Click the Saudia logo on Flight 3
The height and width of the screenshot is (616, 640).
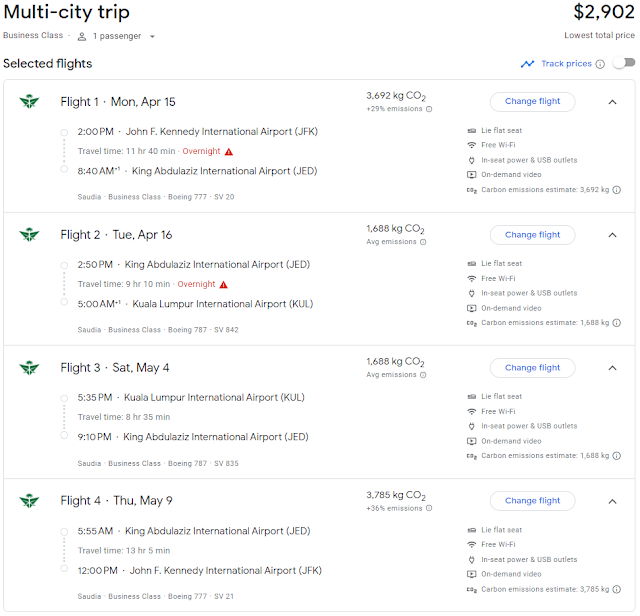click(x=28, y=367)
